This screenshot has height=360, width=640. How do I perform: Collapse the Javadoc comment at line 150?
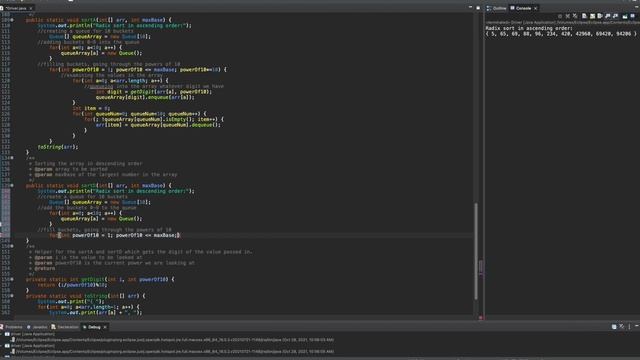(12, 246)
